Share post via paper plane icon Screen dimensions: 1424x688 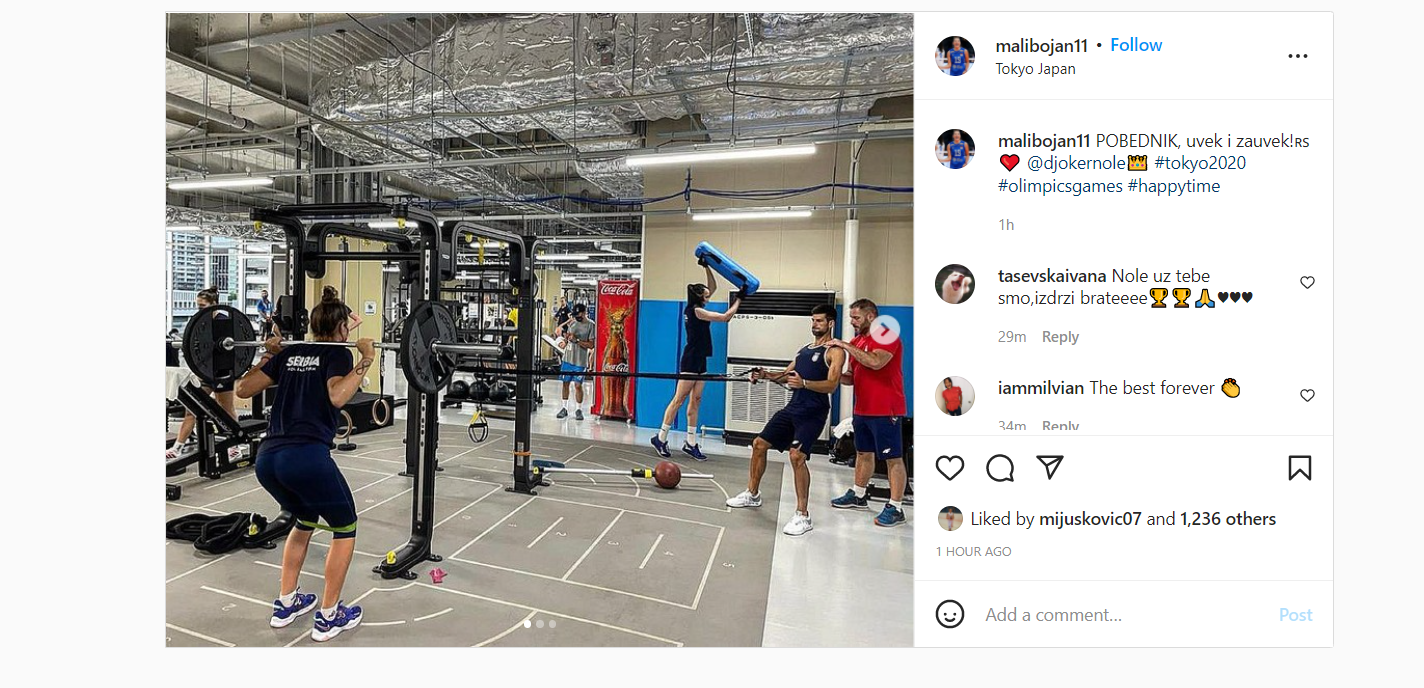click(1049, 467)
